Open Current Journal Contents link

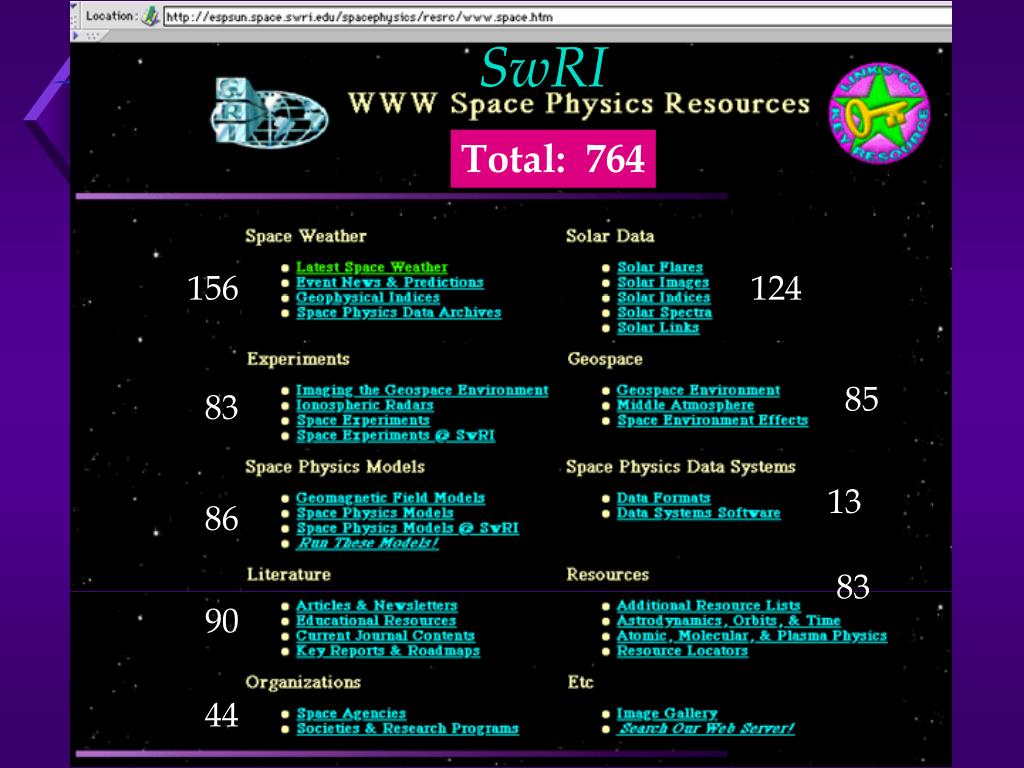(385, 635)
